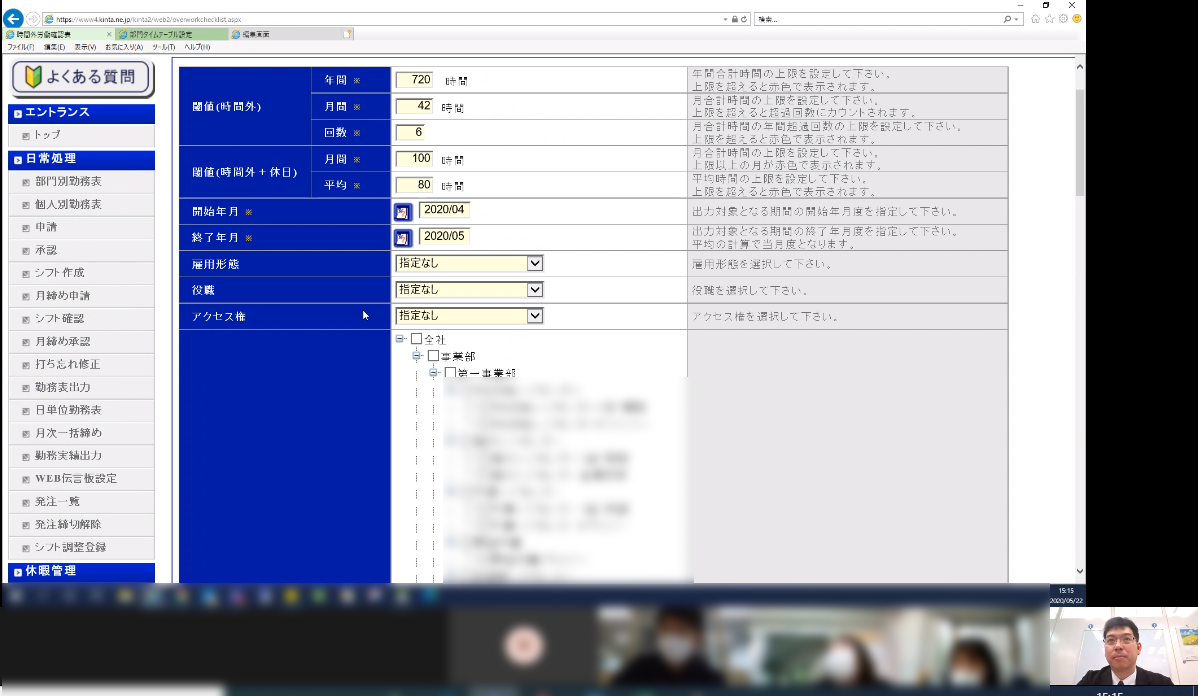The image size is (1198, 696).
Task: Open calendar icon for 終了年月
Action: coord(403,238)
